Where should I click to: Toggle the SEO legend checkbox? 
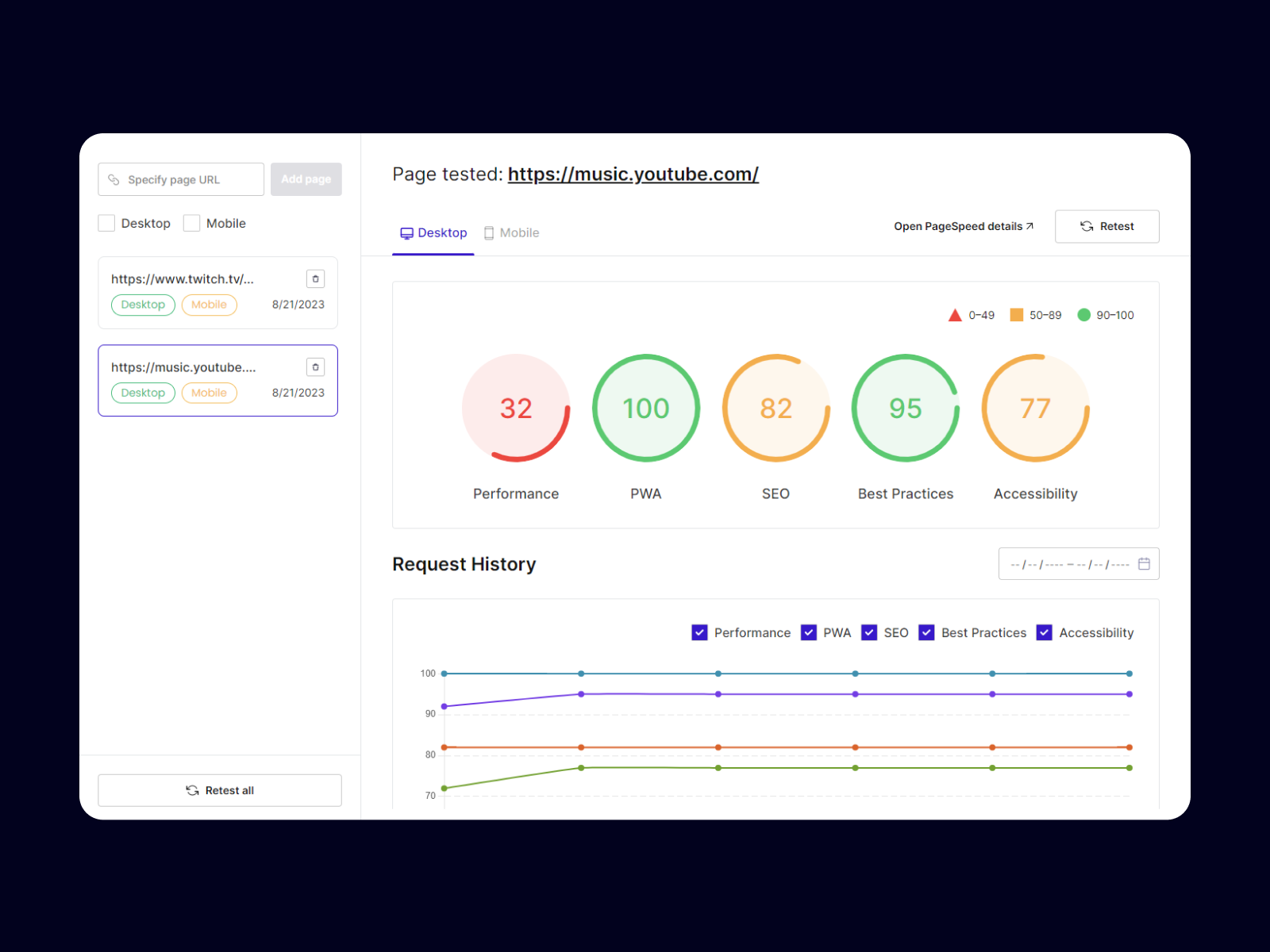pos(868,632)
